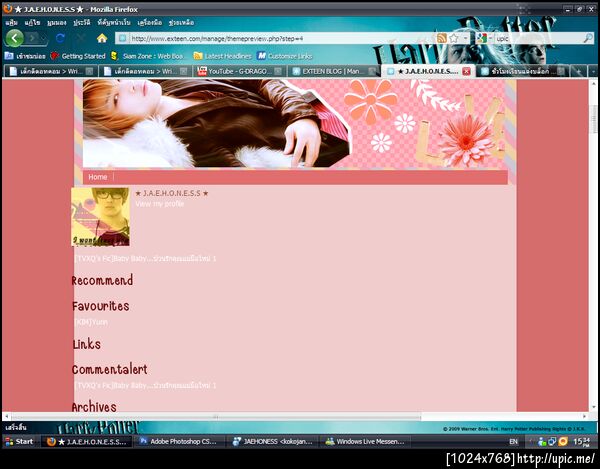
Task: Click the blog profile avatar picture
Action: (100, 217)
